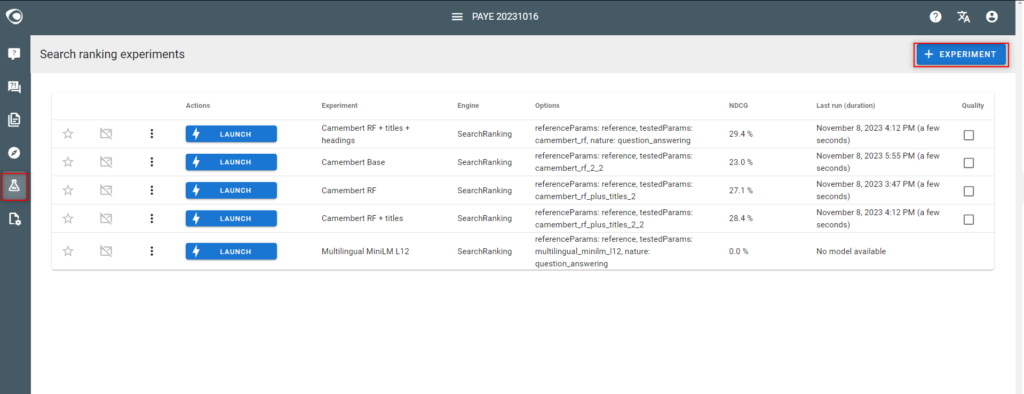Open three-dot menu for Camembert Base
1024x394 pixels.
coord(152,162)
